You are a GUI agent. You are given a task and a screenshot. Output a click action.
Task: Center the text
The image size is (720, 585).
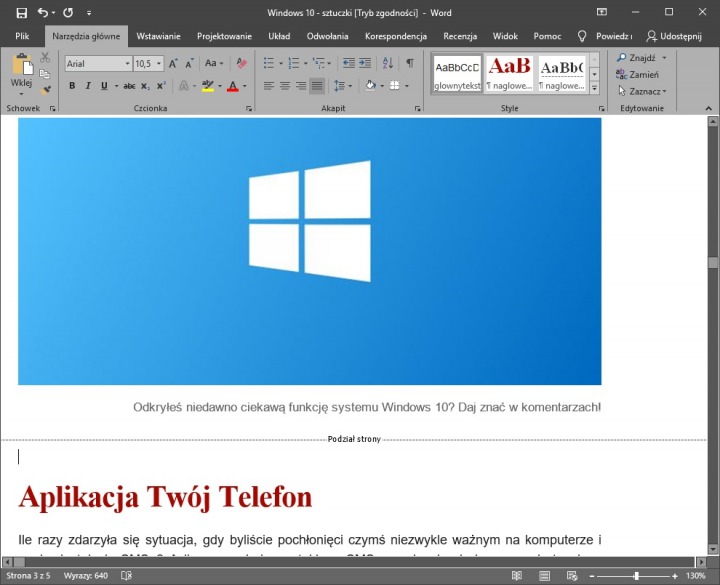tap(285, 86)
